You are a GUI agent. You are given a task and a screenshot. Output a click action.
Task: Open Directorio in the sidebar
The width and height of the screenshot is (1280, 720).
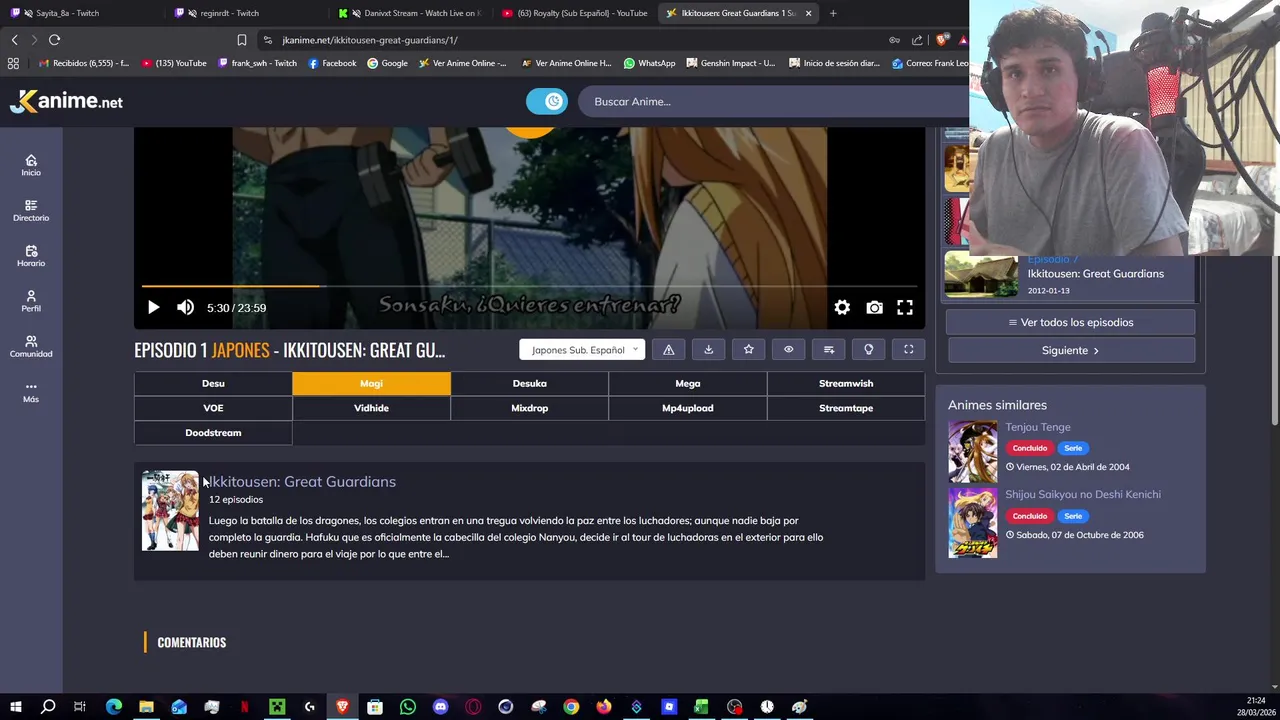click(31, 210)
